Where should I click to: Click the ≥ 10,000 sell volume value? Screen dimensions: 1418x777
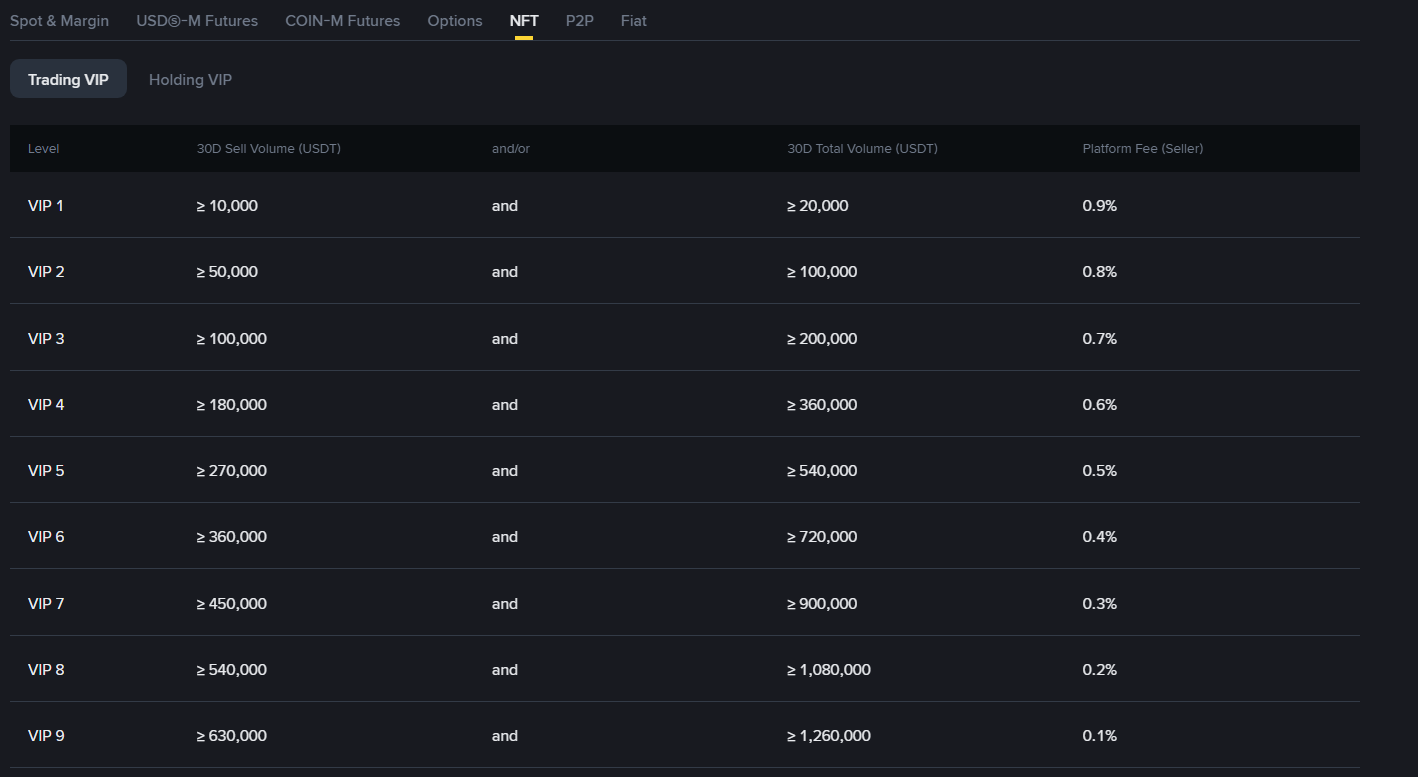227,205
